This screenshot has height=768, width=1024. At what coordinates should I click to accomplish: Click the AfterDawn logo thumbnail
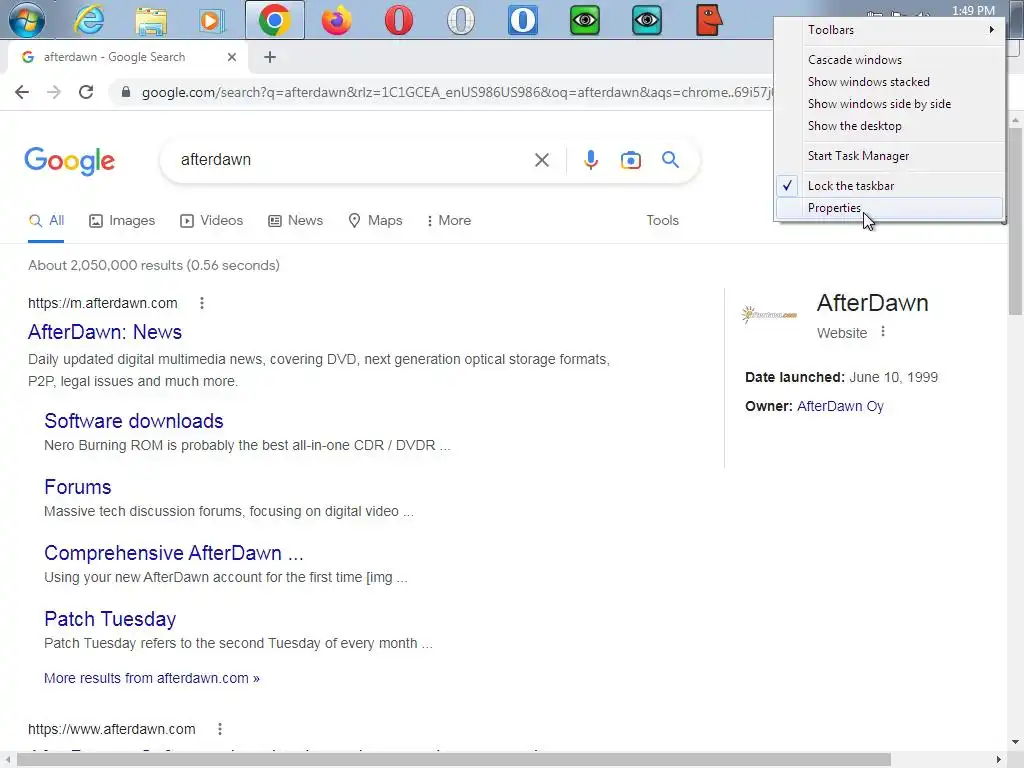pyautogui.click(x=769, y=315)
